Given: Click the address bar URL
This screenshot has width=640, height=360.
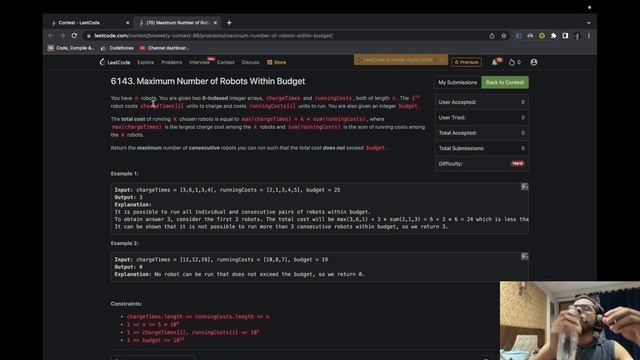Looking at the screenshot, I should [x=213, y=36].
